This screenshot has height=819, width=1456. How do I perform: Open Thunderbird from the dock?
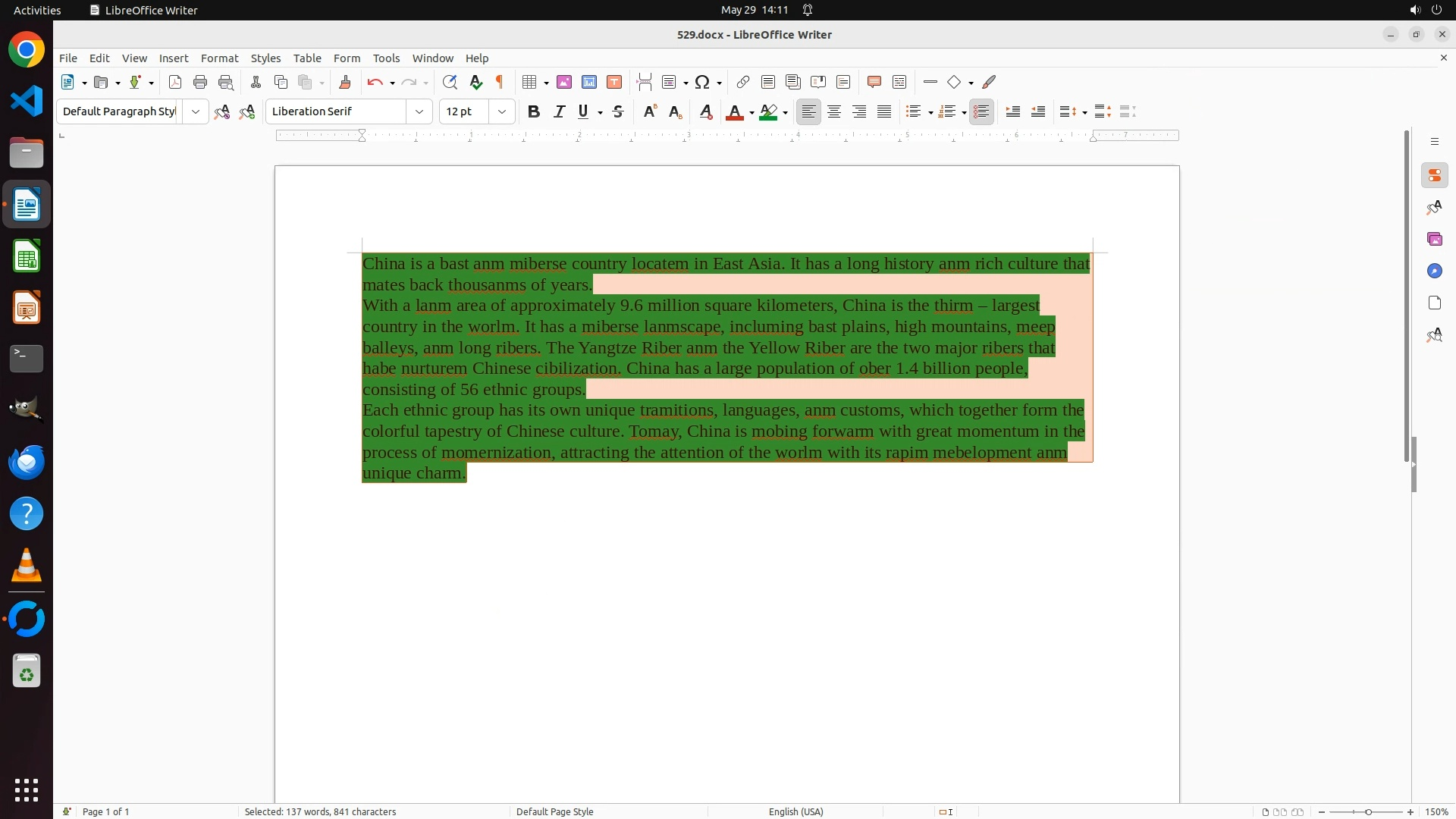27,462
